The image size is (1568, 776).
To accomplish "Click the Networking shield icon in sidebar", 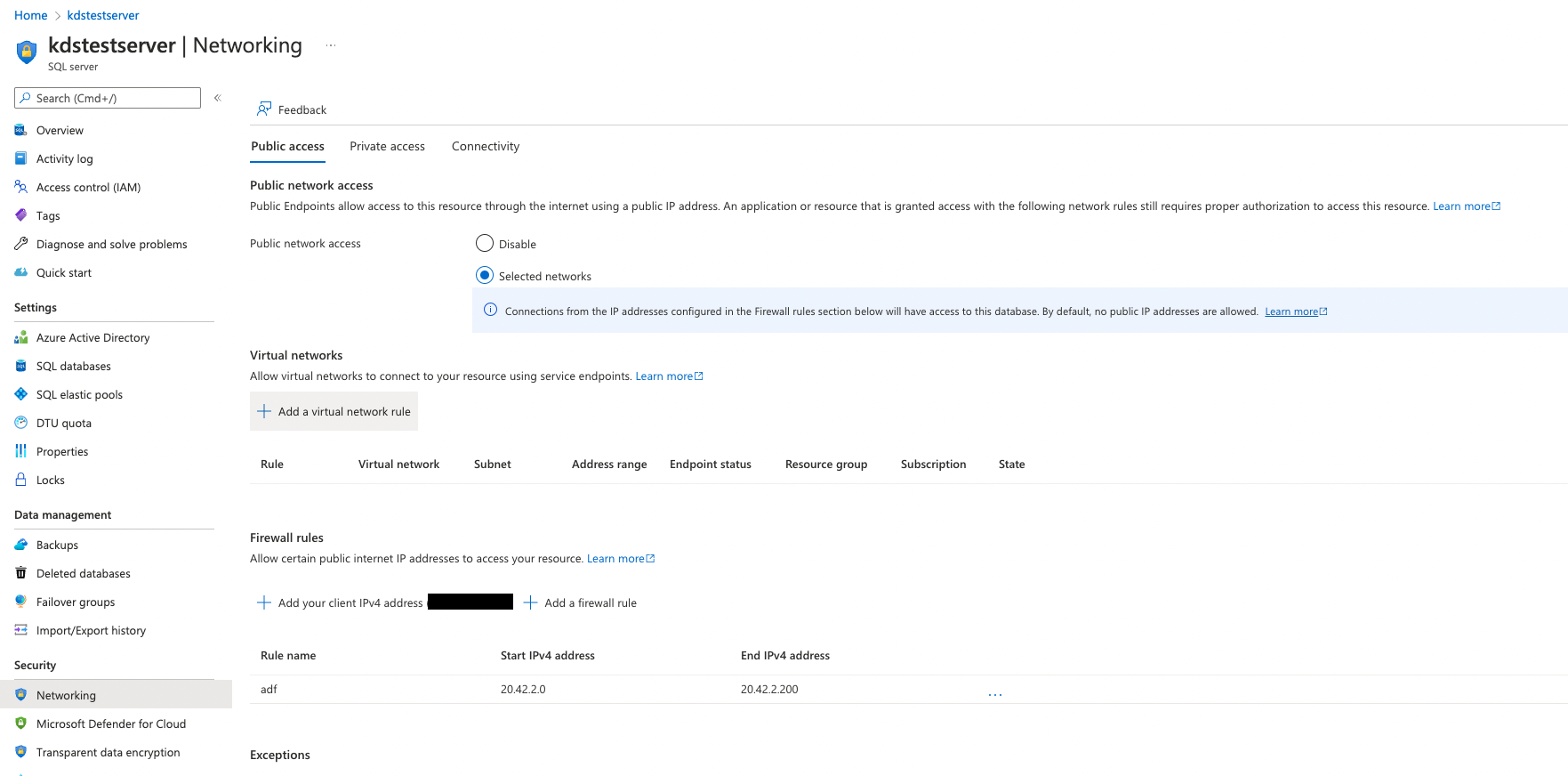I will pos(20,695).
